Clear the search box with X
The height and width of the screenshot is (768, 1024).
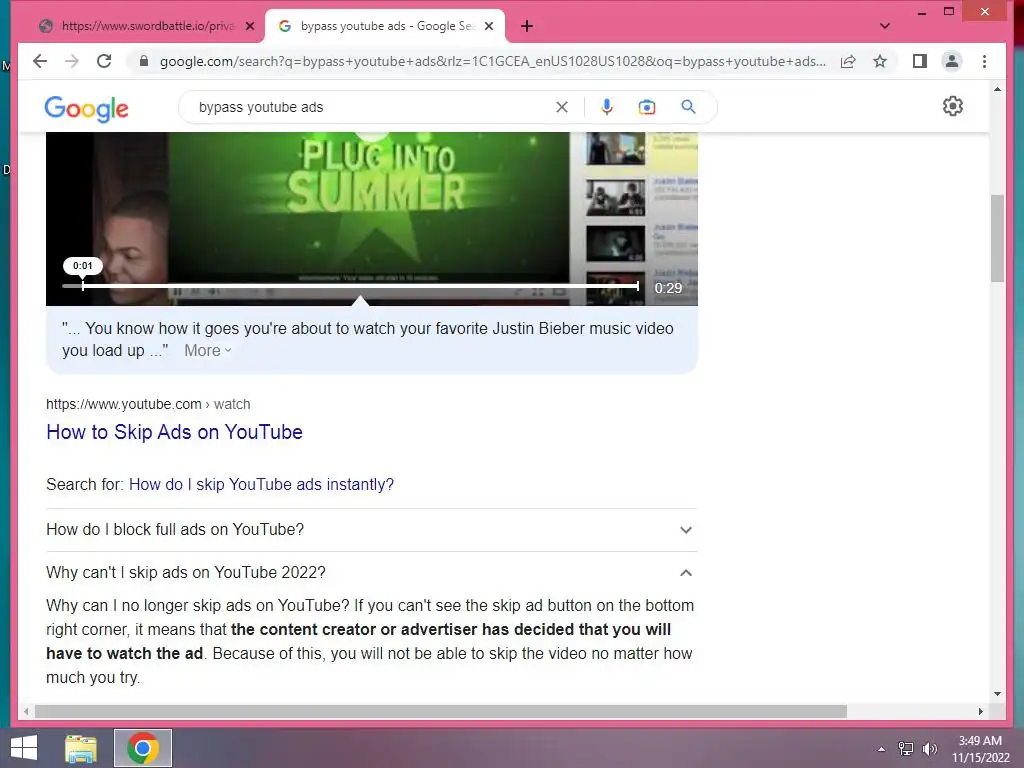point(562,107)
